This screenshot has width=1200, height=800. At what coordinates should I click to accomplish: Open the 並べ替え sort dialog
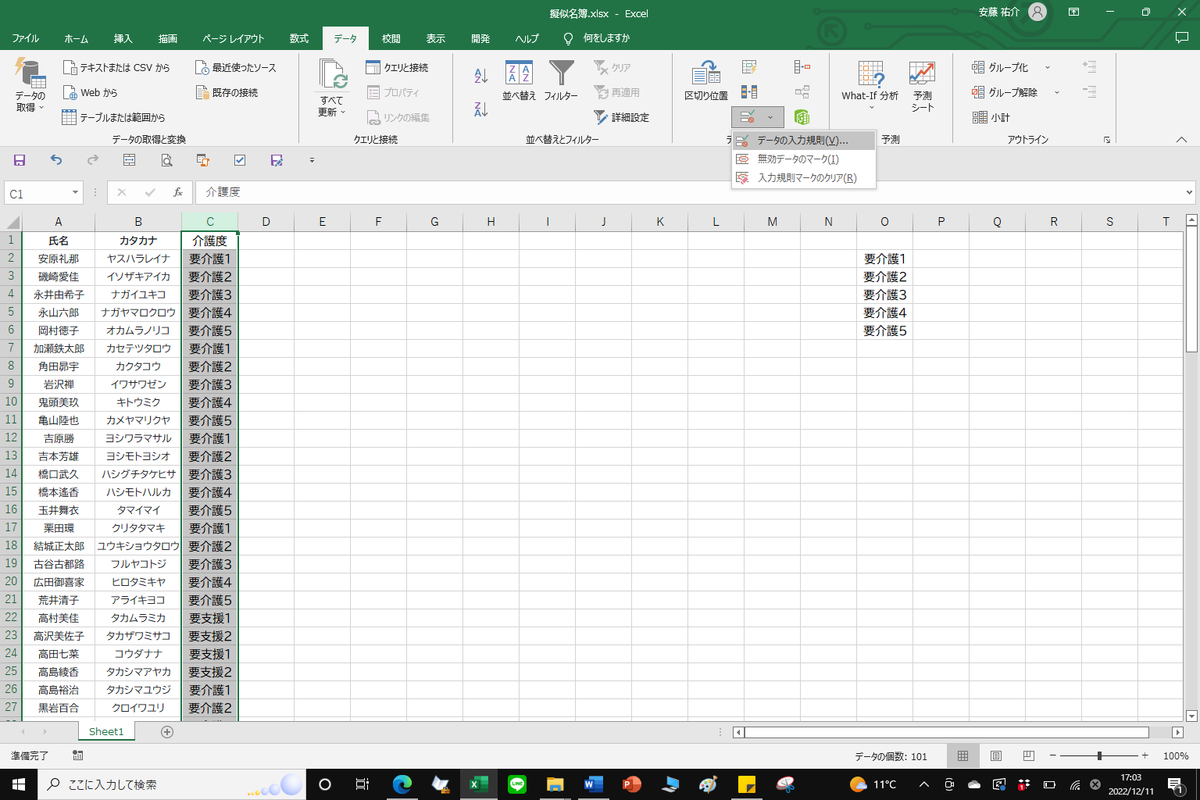[519, 81]
